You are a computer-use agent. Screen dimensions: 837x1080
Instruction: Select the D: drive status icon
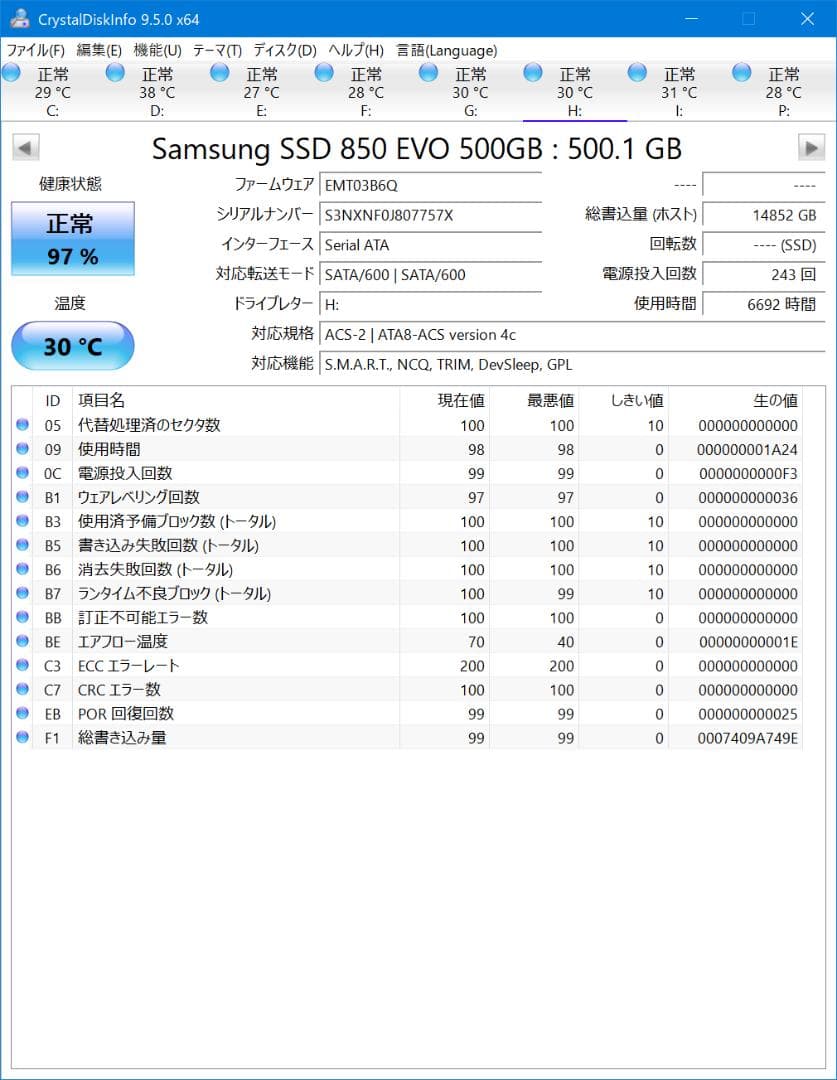tap(115, 72)
